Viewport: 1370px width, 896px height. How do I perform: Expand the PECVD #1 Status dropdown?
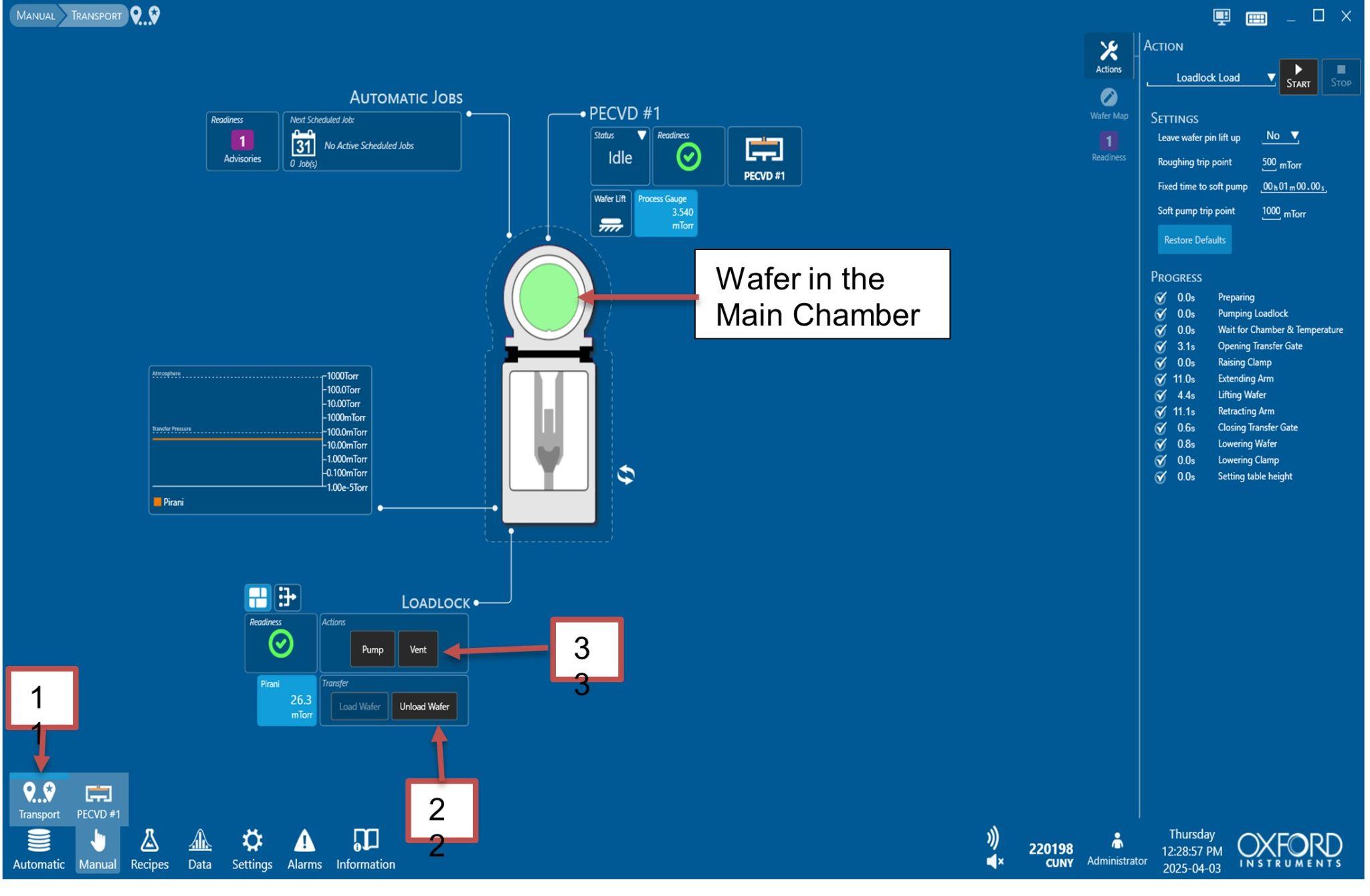642,135
